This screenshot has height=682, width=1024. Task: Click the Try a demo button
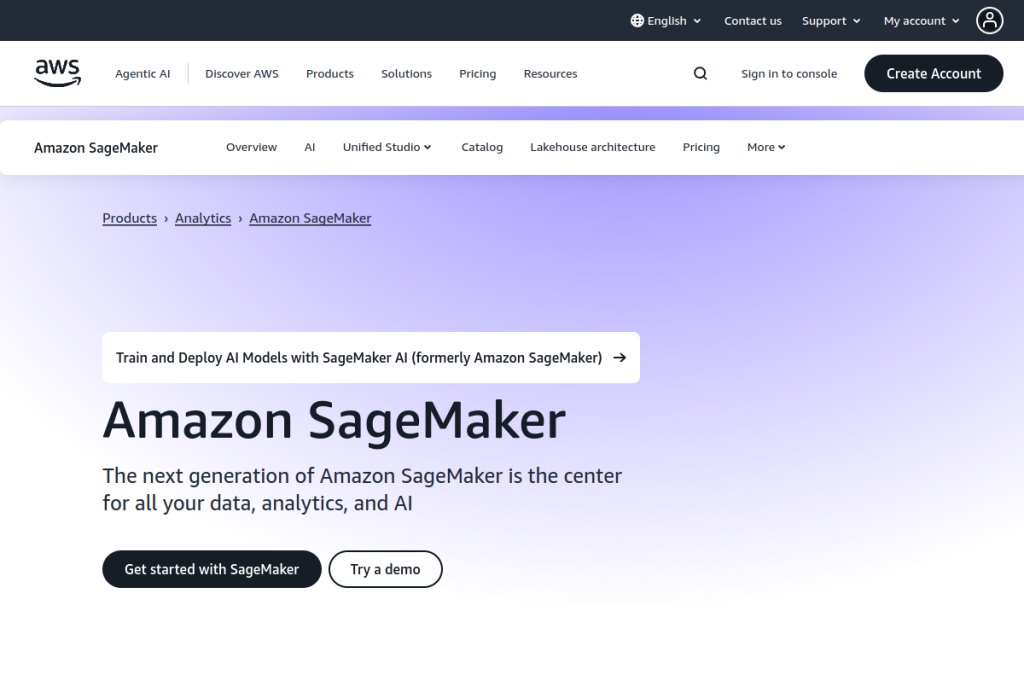tap(385, 569)
